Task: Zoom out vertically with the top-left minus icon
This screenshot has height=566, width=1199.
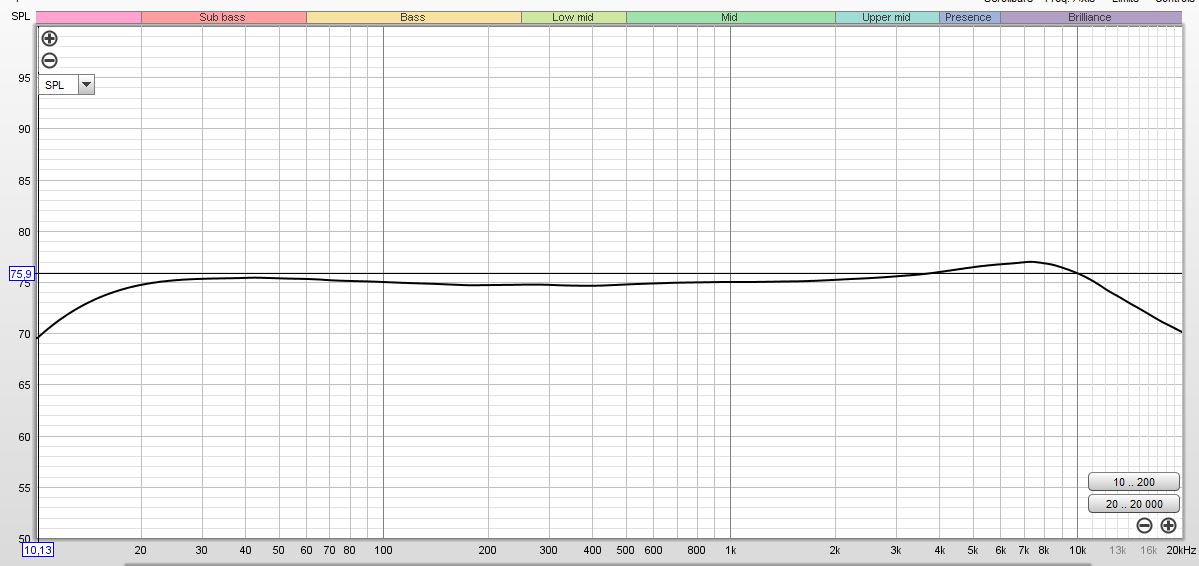Action: 49,60
